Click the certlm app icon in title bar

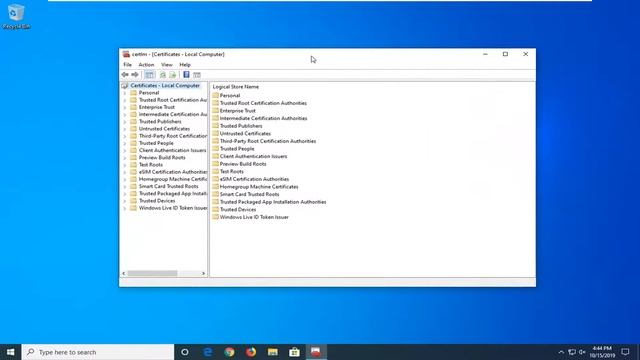click(126, 54)
